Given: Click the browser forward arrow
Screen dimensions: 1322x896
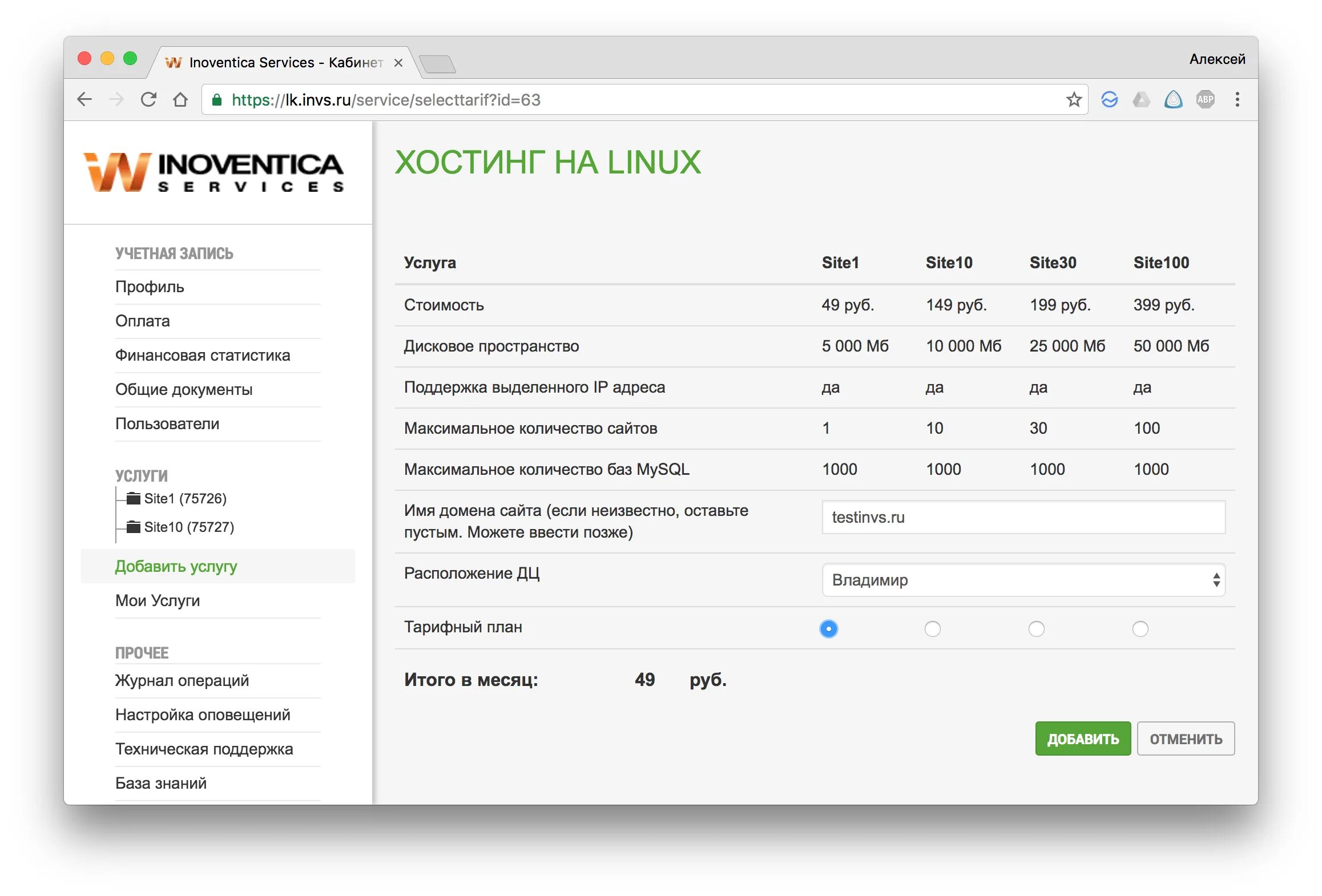Looking at the screenshot, I should pos(116,99).
